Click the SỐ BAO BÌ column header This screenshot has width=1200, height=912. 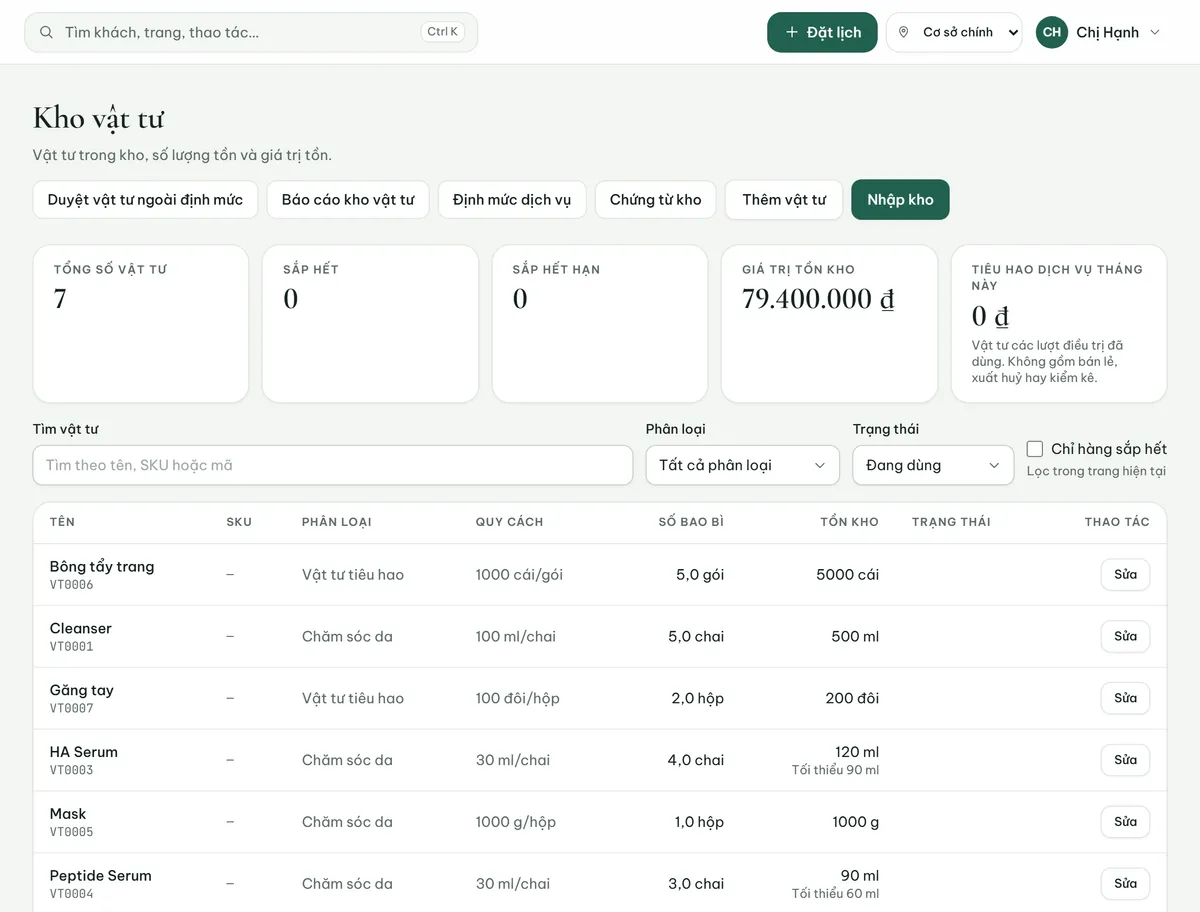(691, 522)
